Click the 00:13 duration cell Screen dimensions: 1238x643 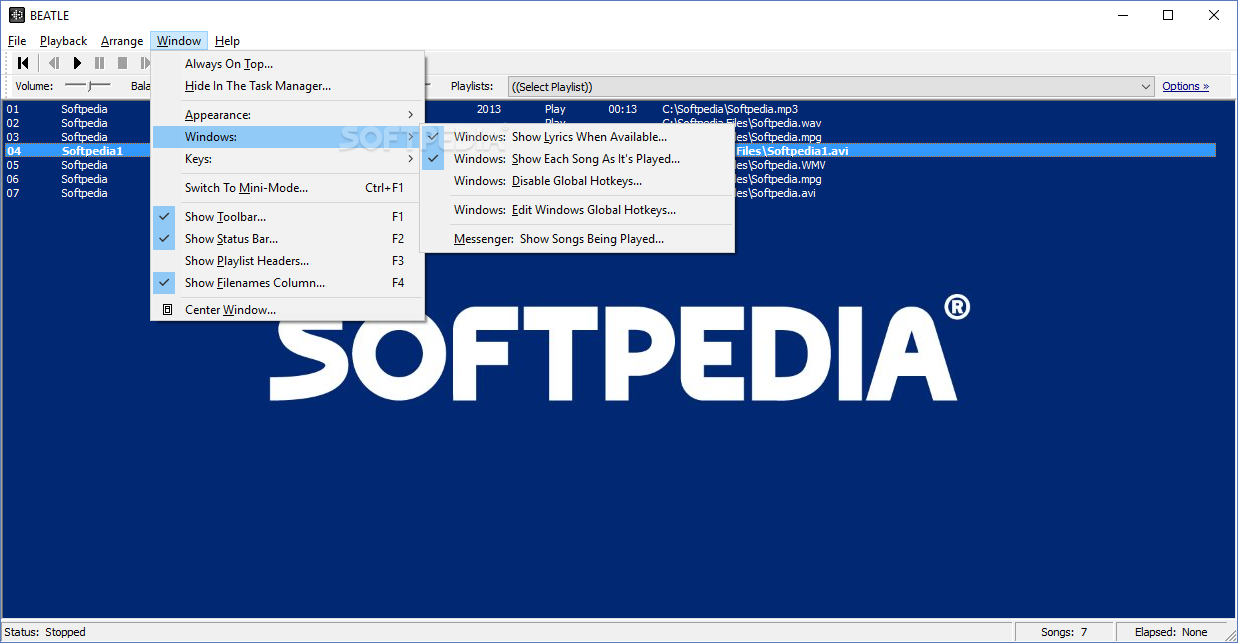tap(623, 109)
